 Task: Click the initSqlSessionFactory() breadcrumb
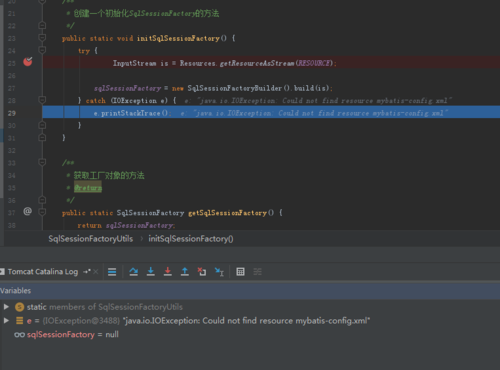(191, 239)
